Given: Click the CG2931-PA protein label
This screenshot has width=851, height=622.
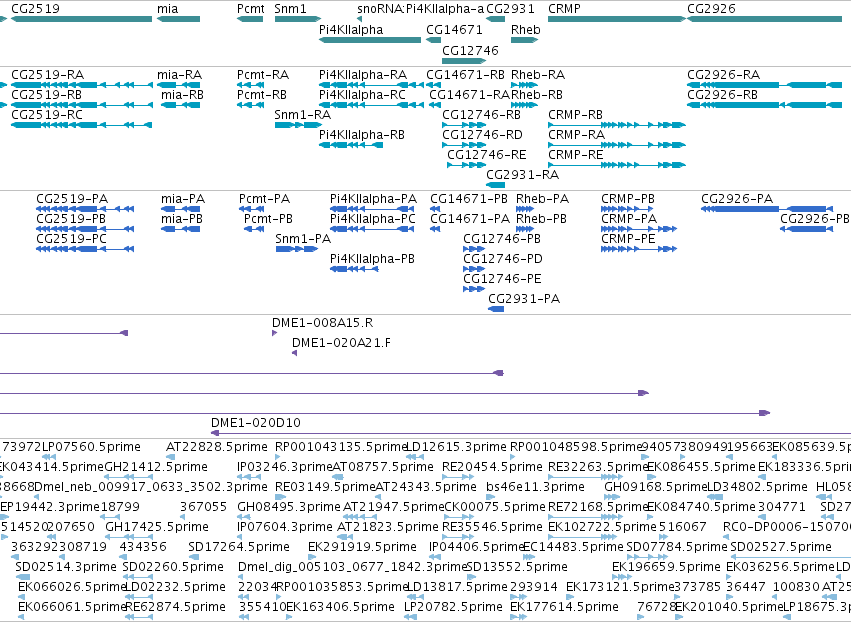Looking at the screenshot, I should click(524, 299).
